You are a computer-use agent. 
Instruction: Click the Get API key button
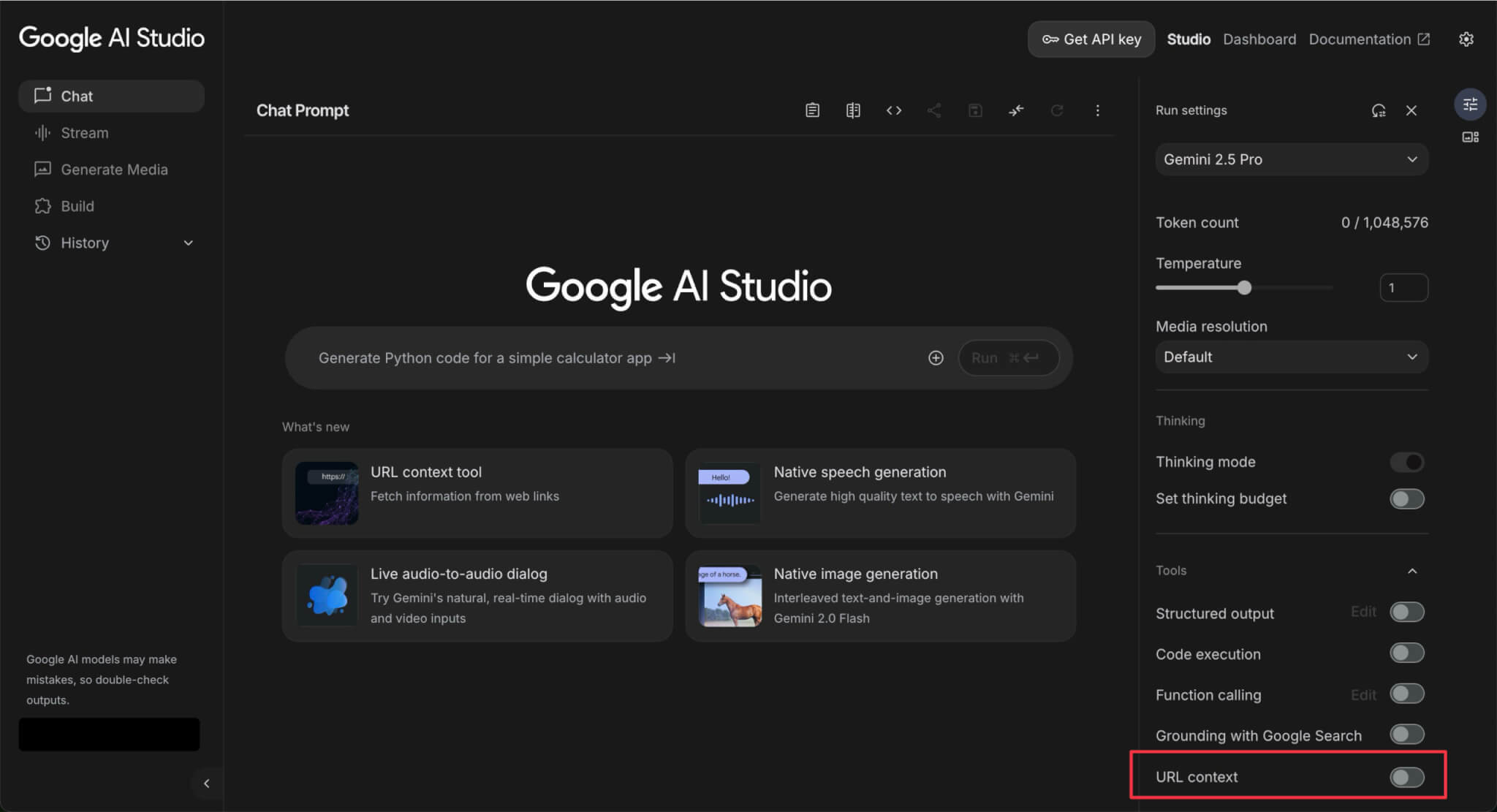pos(1091,39)
